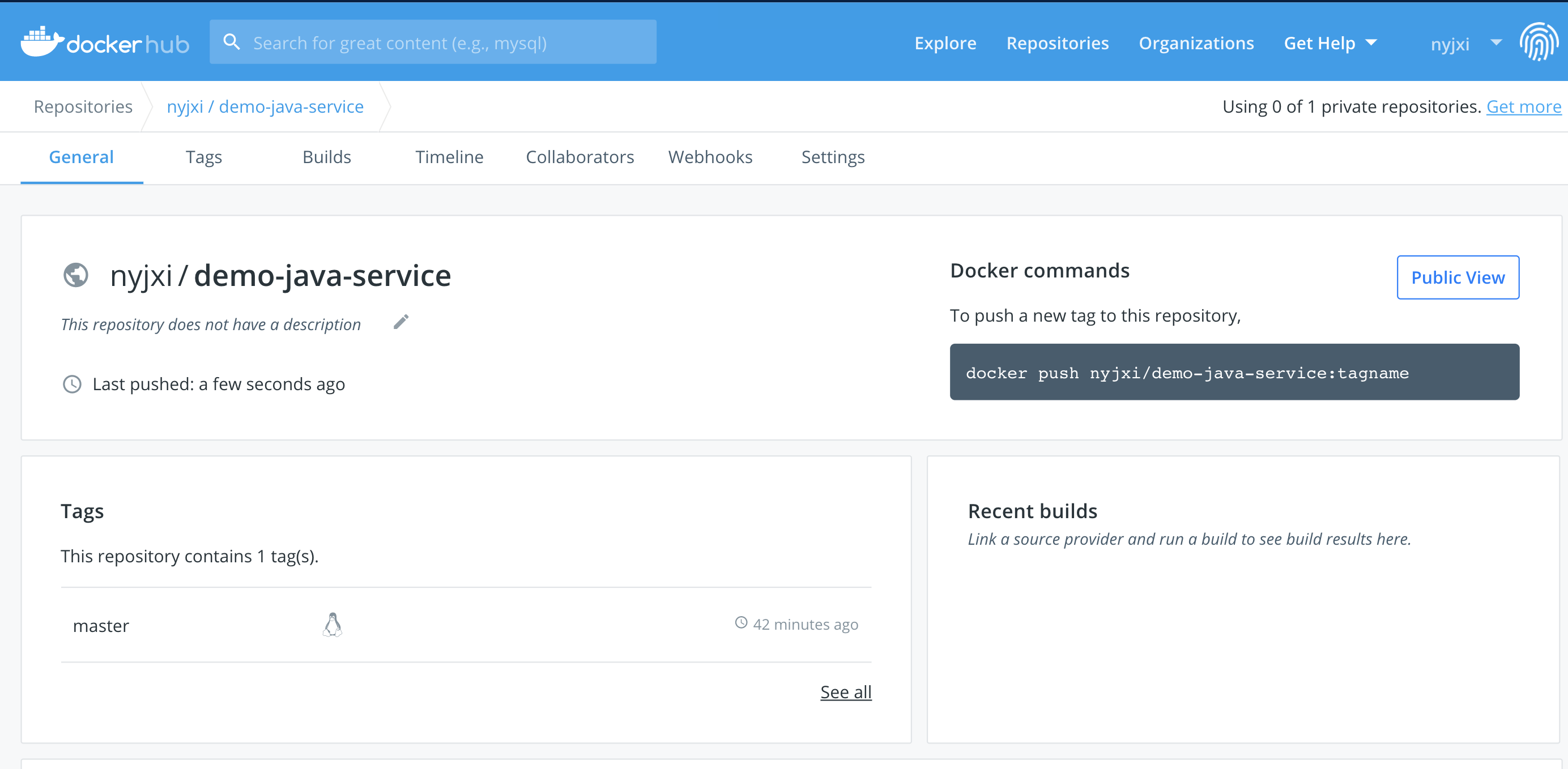Open the fingerprint avatar icon

pyautogui.click(x=1538, y=42)
